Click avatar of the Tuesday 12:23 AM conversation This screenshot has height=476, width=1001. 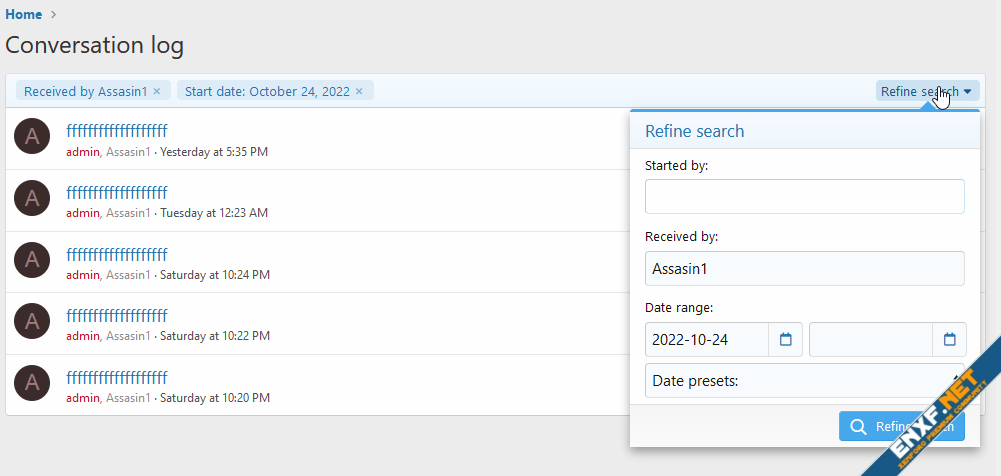[32, 198]
